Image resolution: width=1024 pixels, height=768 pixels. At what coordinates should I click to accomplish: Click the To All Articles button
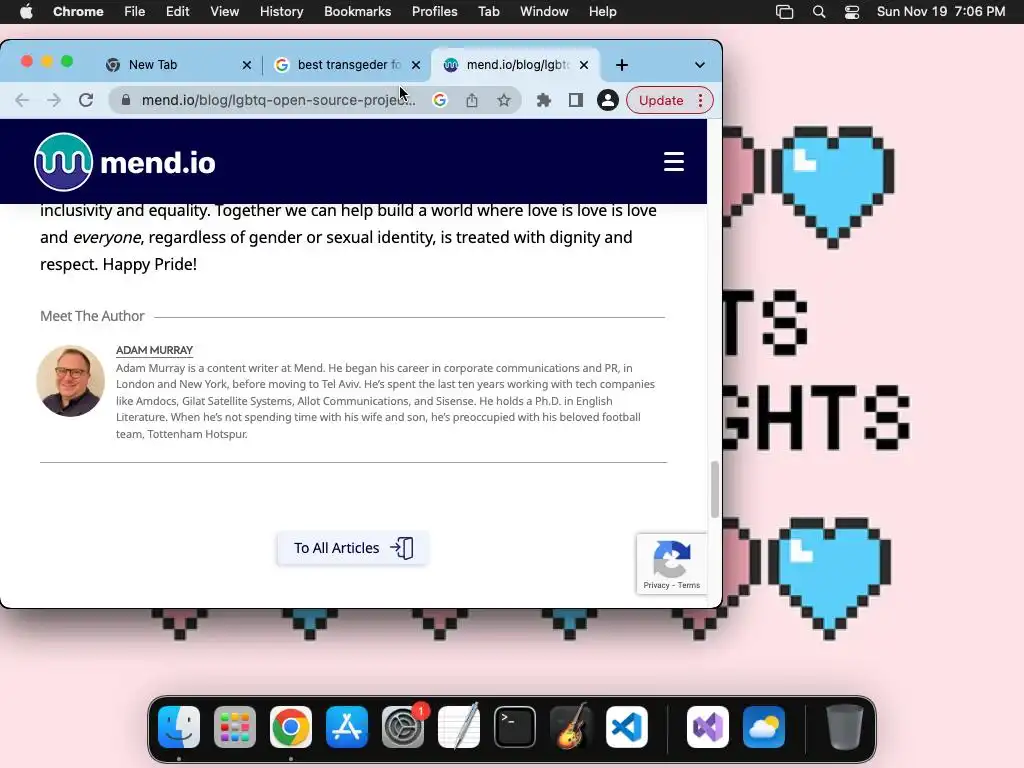pyautogui.click(x=353, y=548)
